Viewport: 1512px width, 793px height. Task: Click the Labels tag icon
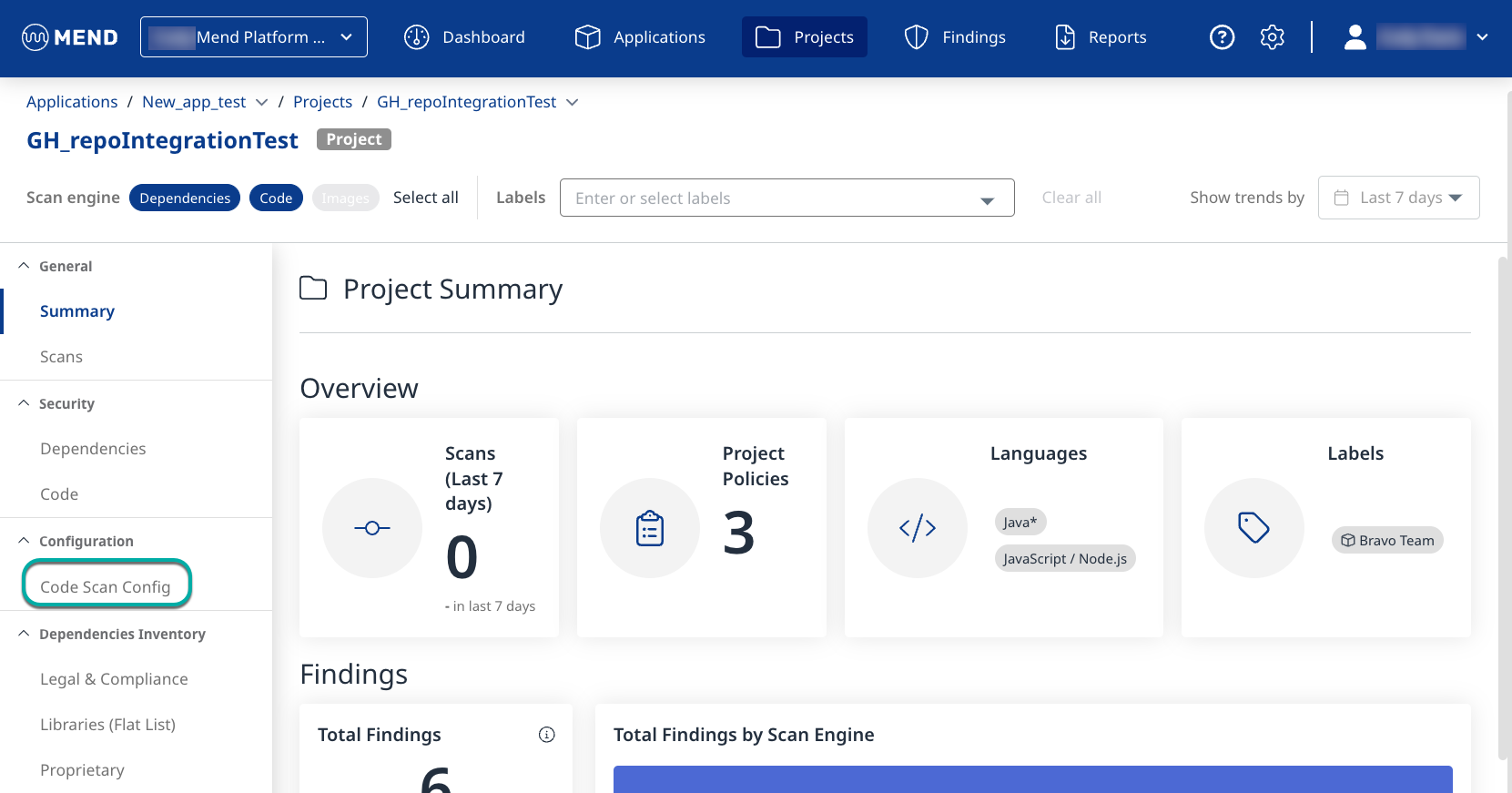[1253, 528]
